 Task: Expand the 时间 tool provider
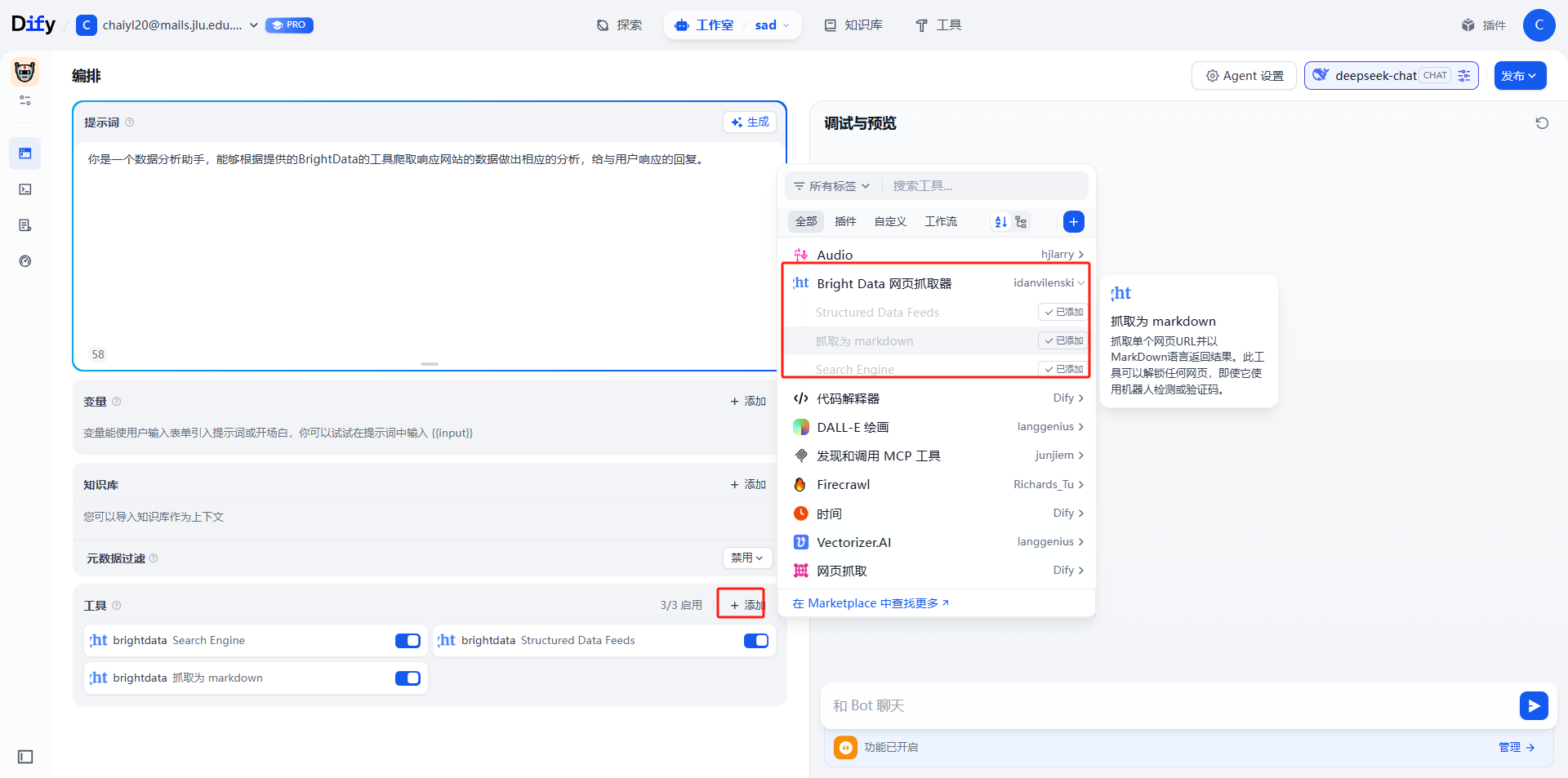[x=938, y=513]
